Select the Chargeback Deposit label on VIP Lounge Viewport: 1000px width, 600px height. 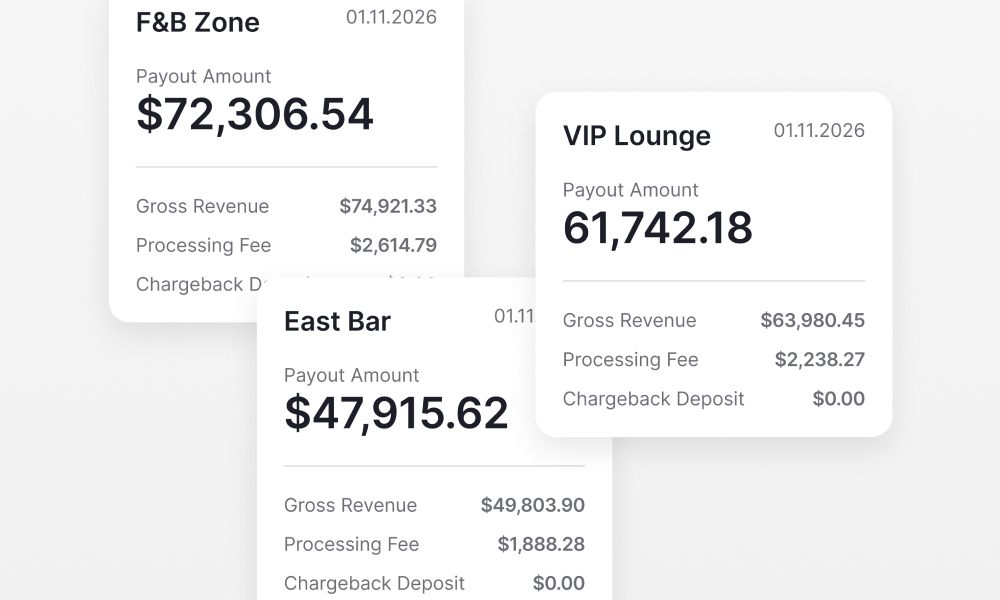(x=653, y=398)
